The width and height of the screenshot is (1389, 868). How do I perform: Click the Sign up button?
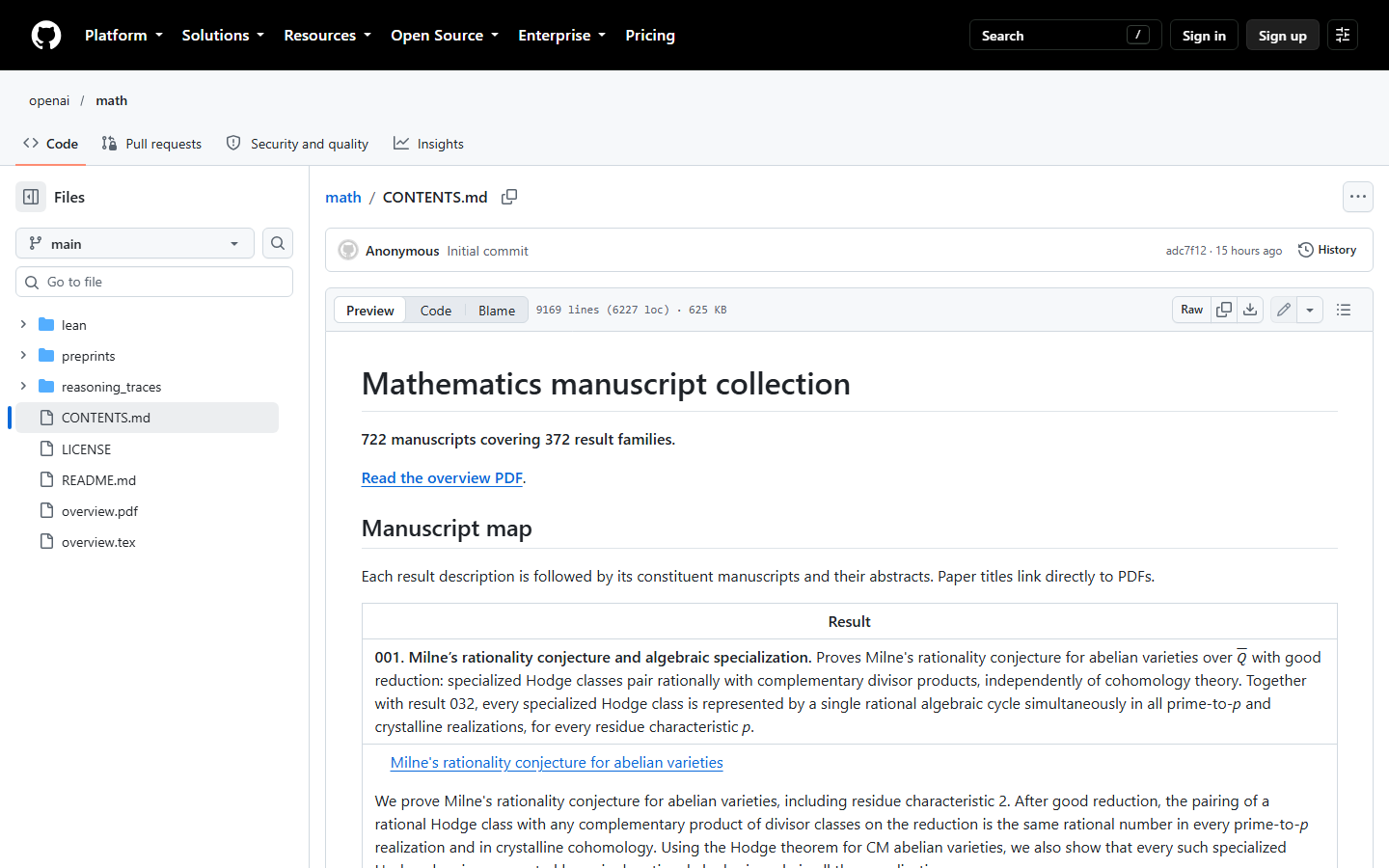(x=1283, y=36)
